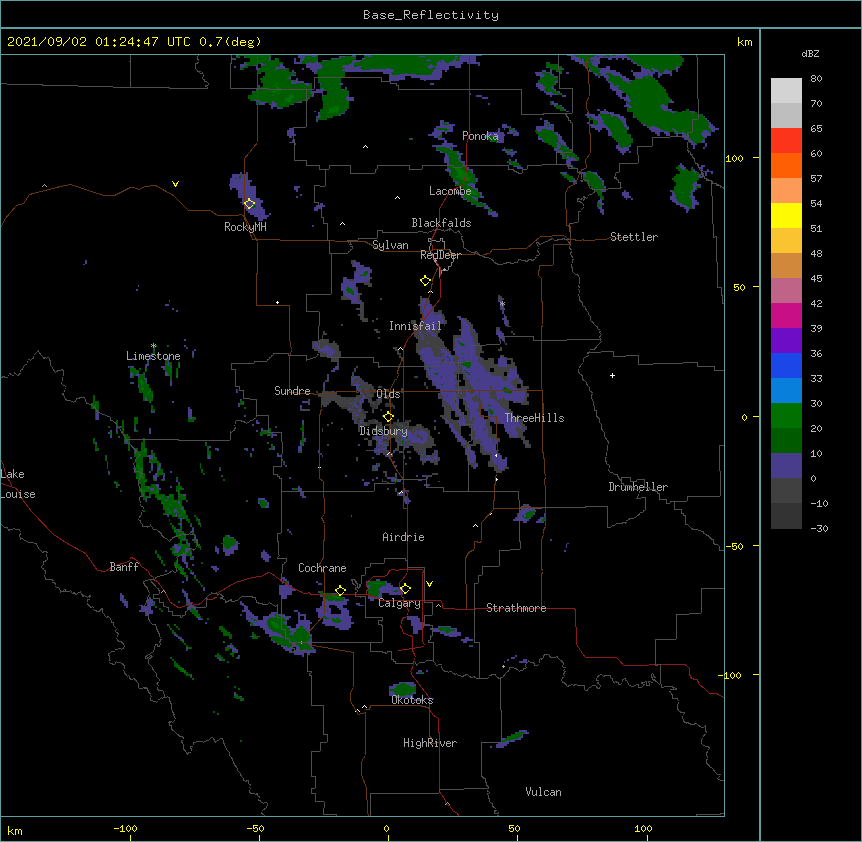The height and width of the screenshot is (842, 862).
Task: Select the Limestone label
Action: [153, 356]
